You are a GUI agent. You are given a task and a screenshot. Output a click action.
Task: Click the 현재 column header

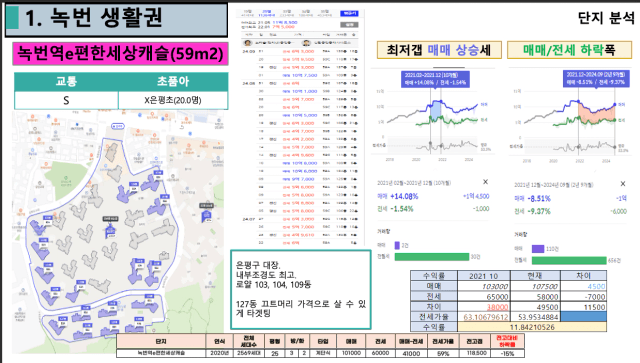535,276
